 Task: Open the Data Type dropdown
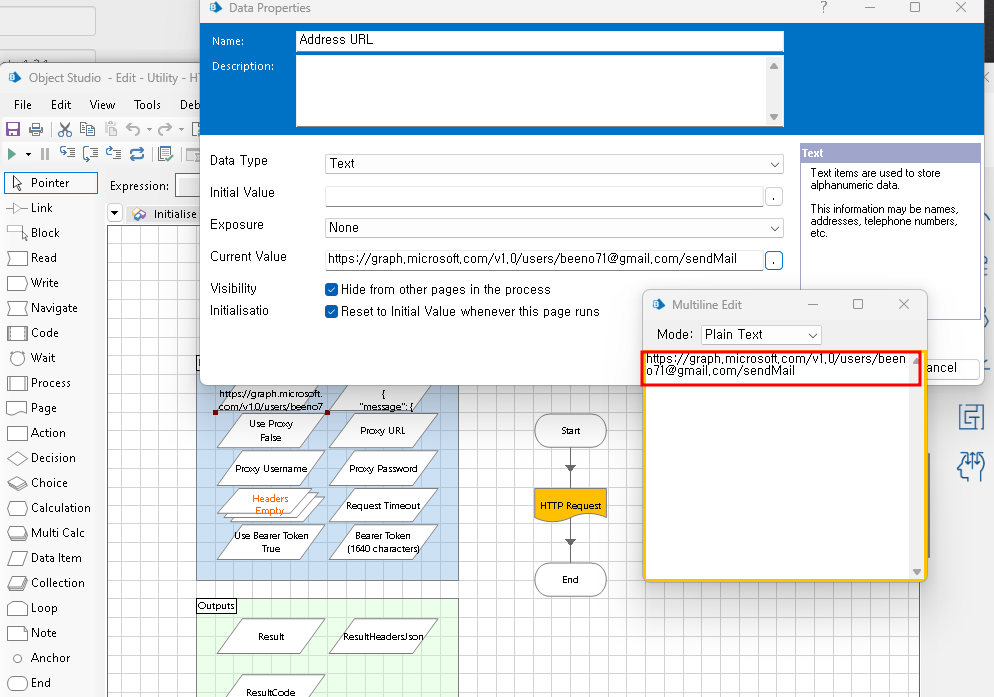point(554,164)
